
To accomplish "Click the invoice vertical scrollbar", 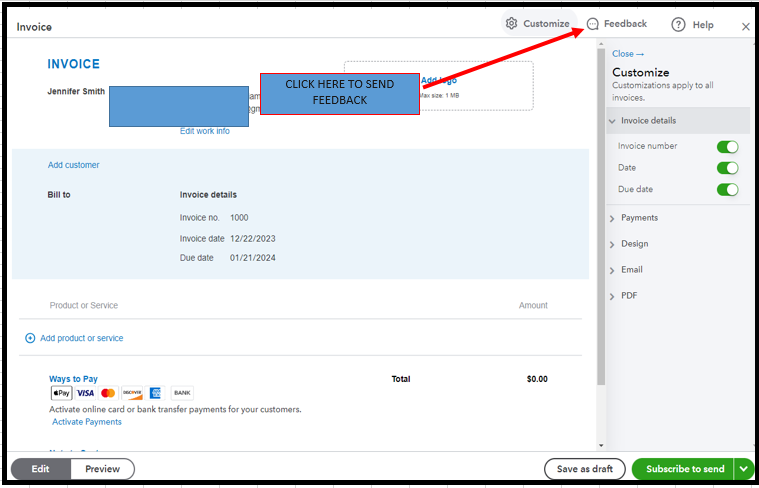I will [x=601, y=217].
